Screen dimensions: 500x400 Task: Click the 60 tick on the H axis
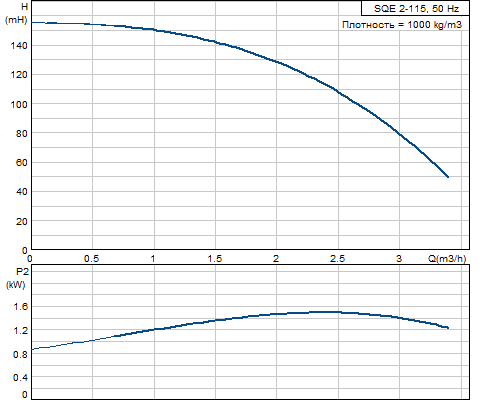pos(21,163)
